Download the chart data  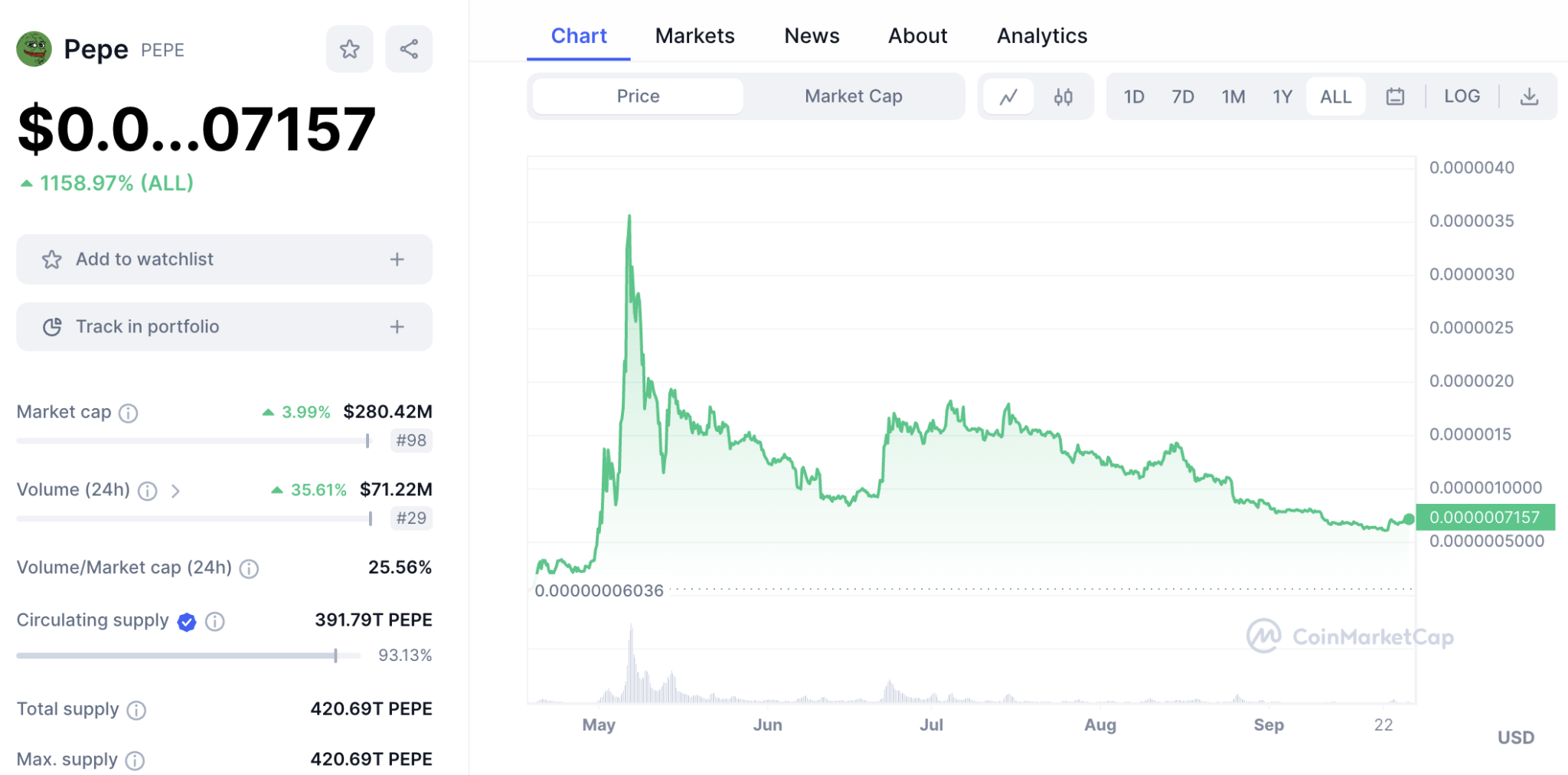pyautogui.click(x=1530, y=96)
